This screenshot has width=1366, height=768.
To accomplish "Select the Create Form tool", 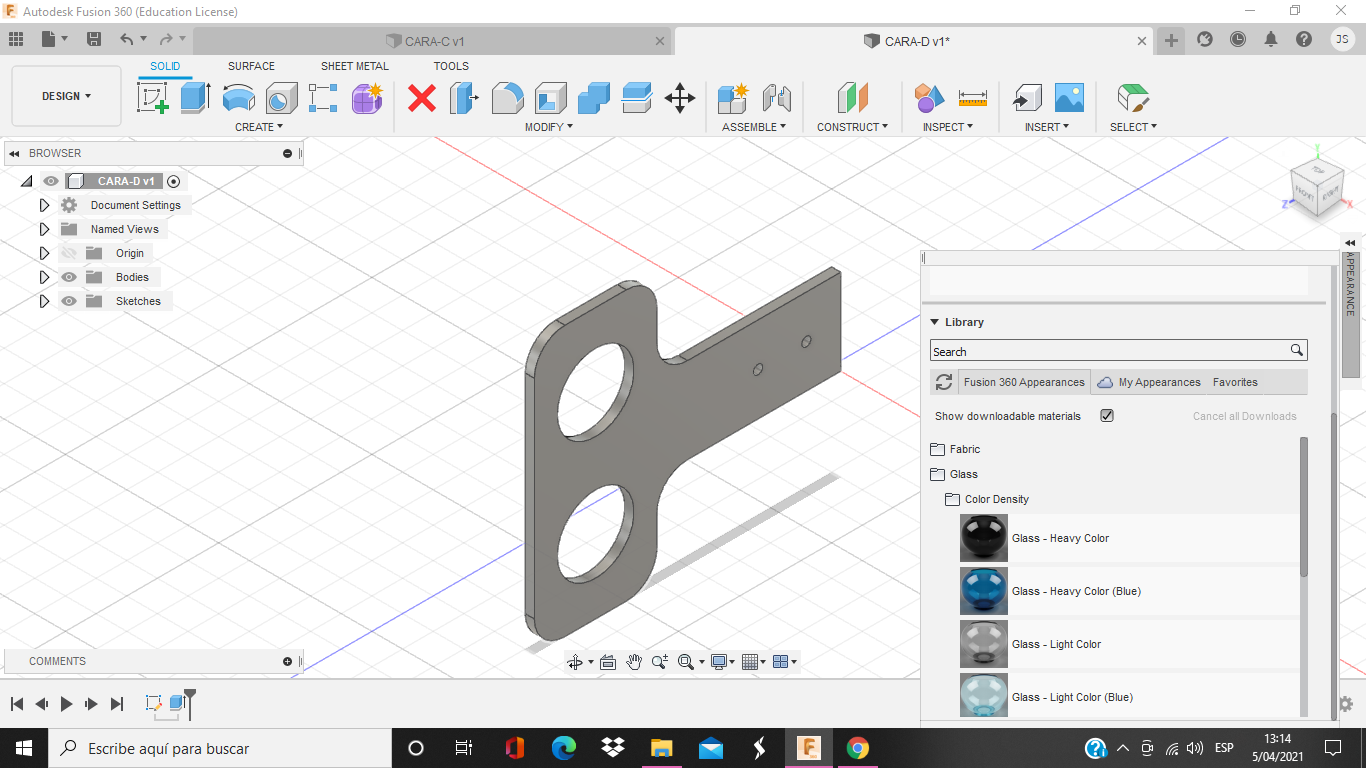I will 367,98.
